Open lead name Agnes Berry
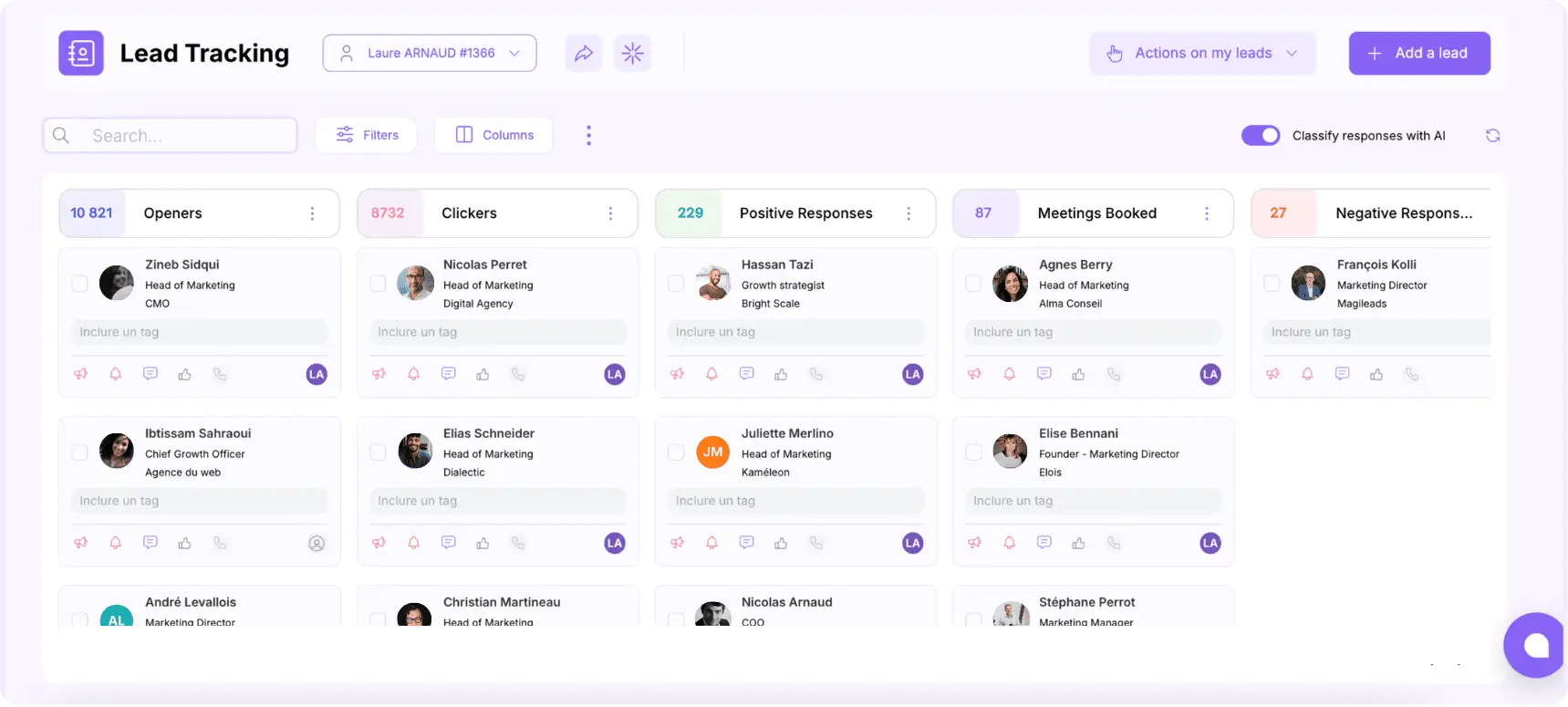1568x707 pixels. 1075,265
